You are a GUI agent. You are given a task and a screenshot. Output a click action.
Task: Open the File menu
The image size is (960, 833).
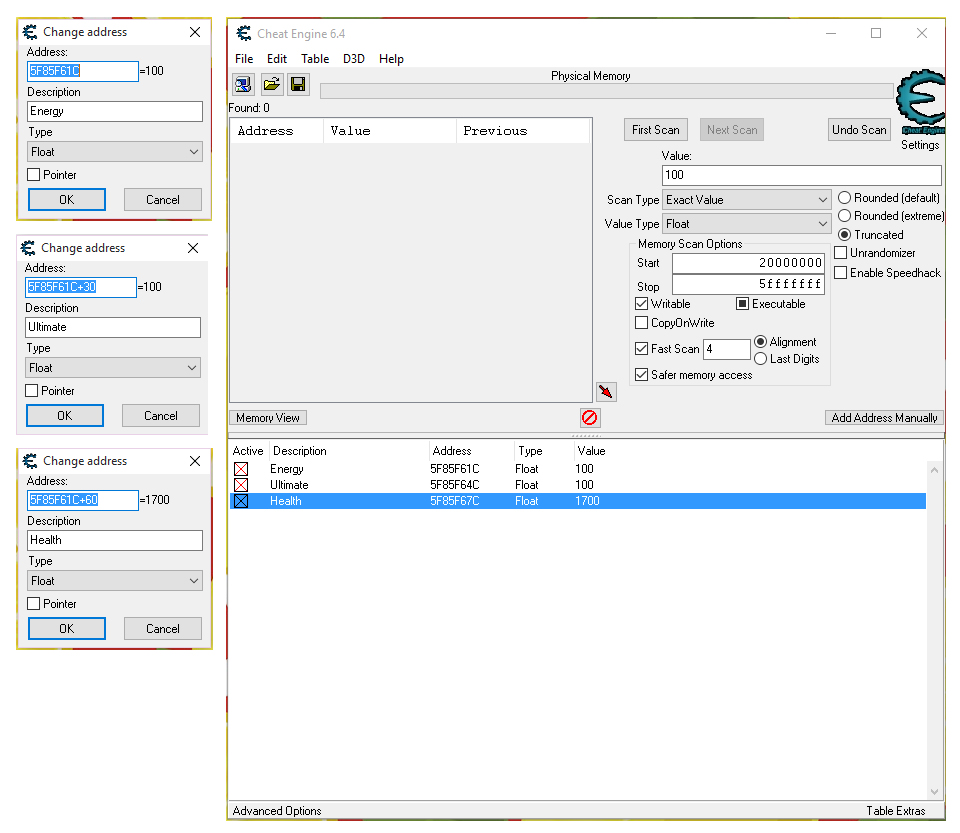(x=244, y=59)
